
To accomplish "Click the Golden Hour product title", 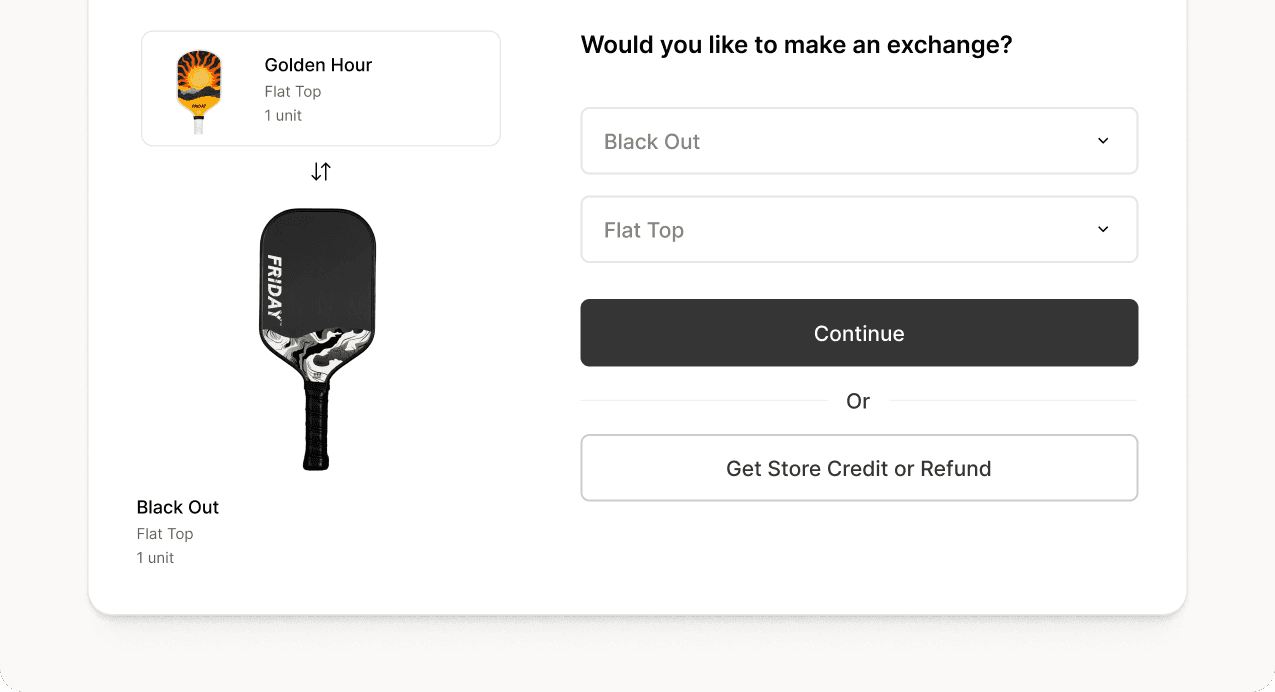I will click(x=318, y=65).
